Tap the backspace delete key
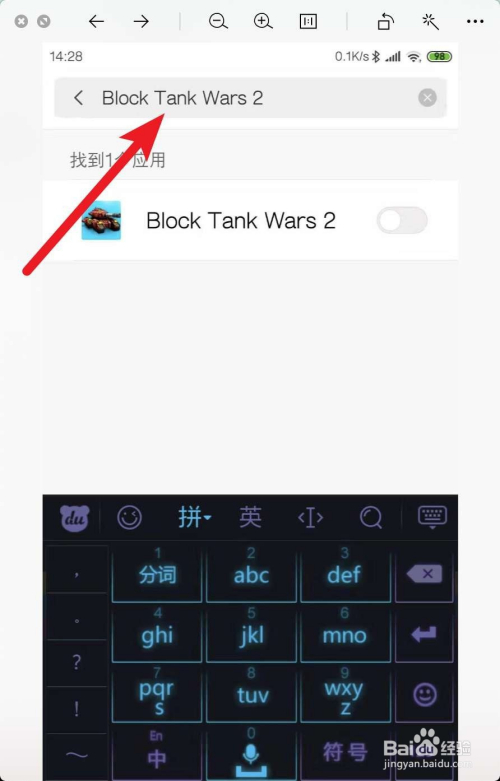Screen dimensions: 500x781 pyautogui.click(x=424, y=574)
